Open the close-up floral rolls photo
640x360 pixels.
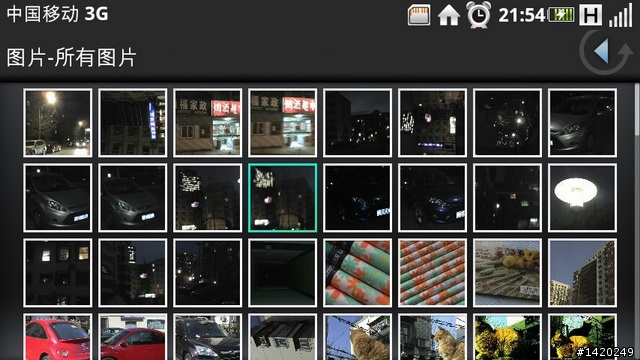tap(358, 273)
